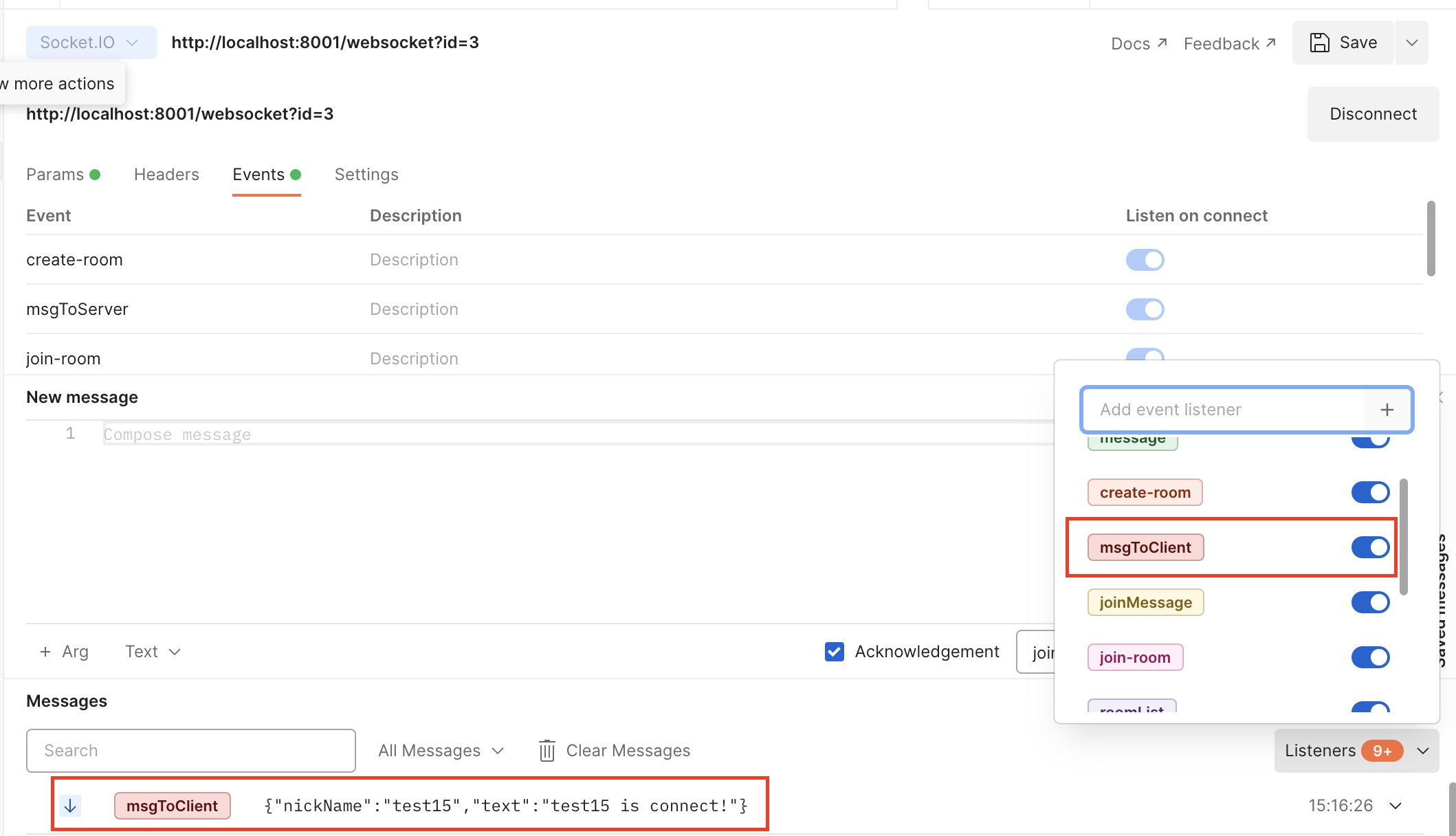The width and height of the screenshot is (1456, 836).
Task: Open the Settings tab
Action: coord(366,174)
